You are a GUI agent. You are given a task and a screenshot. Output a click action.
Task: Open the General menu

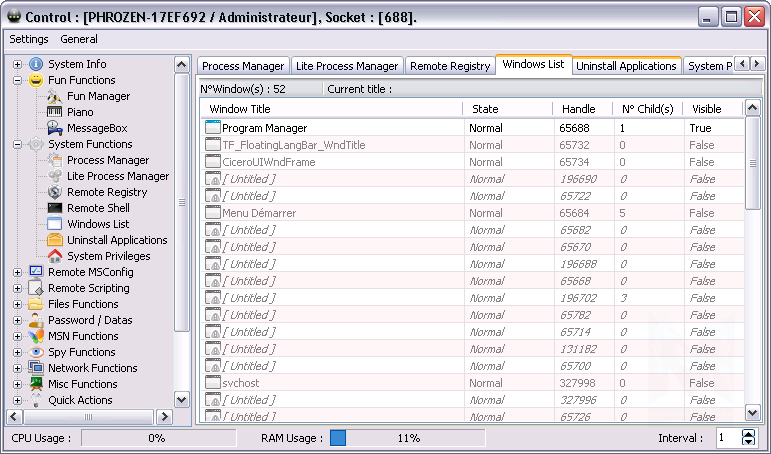[x=79, y=39]
